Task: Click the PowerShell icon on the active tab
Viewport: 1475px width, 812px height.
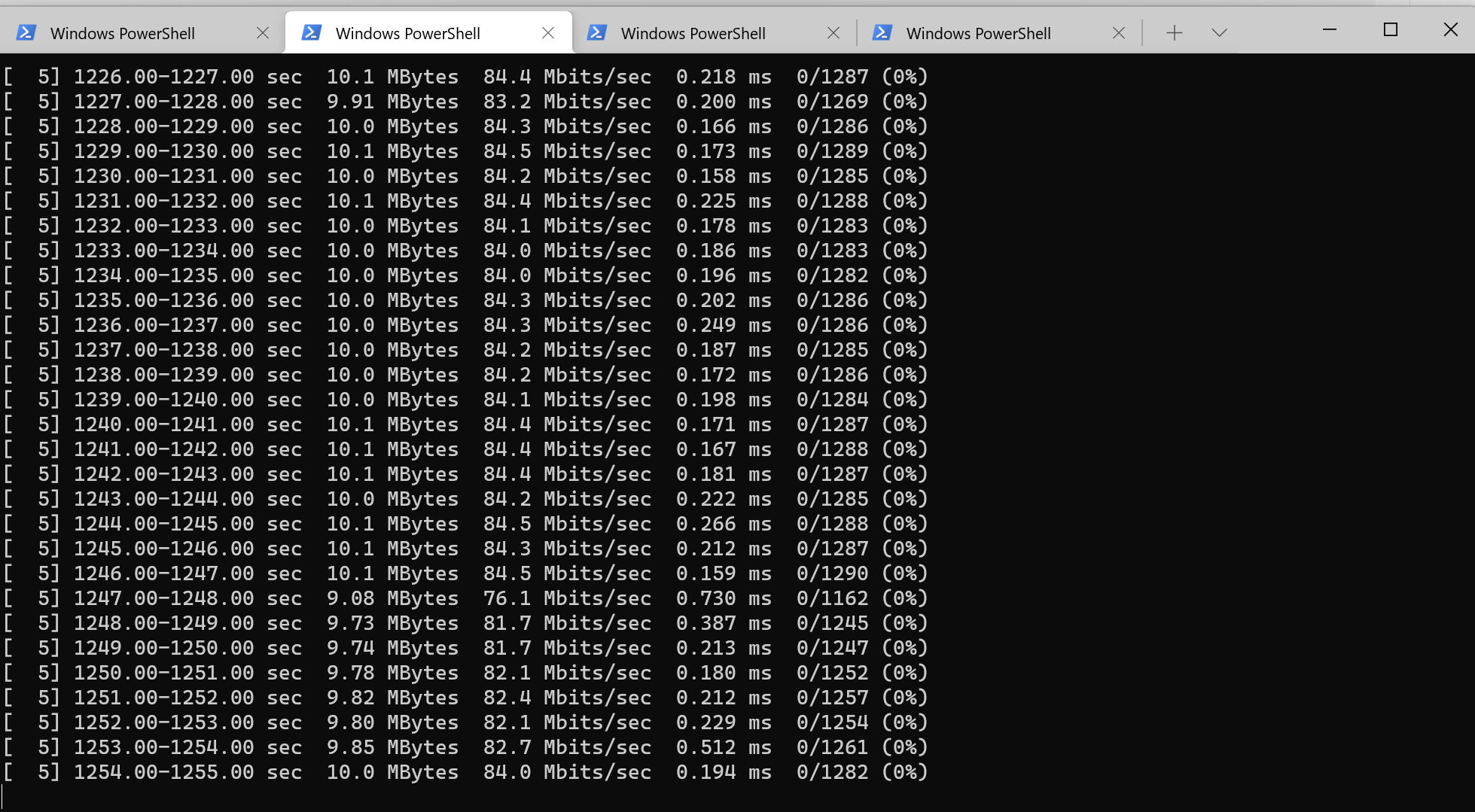Action: [x=311, y=32]
